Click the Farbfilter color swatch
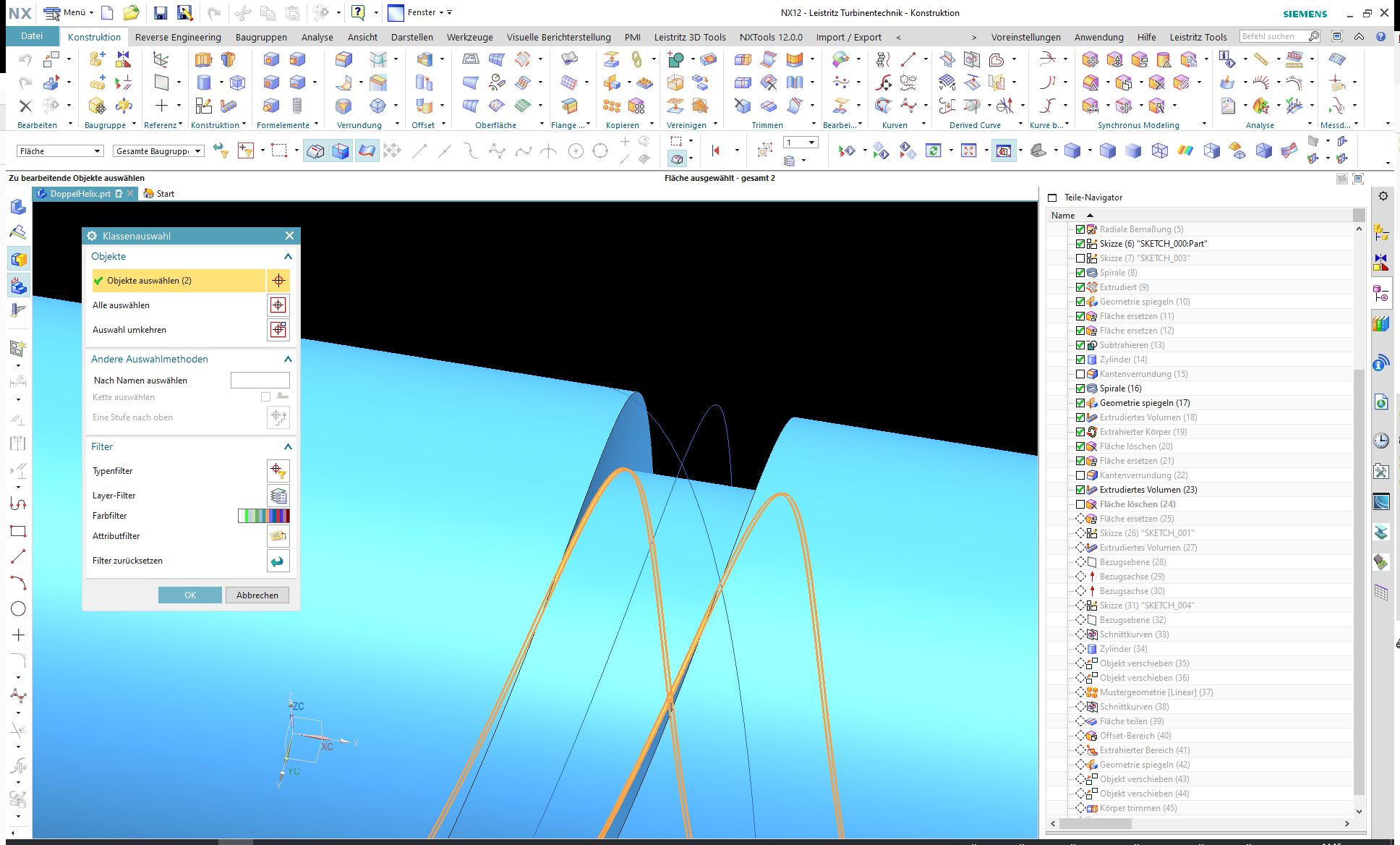The width and height of the screenshot is (1400, 845). [264, 516]
